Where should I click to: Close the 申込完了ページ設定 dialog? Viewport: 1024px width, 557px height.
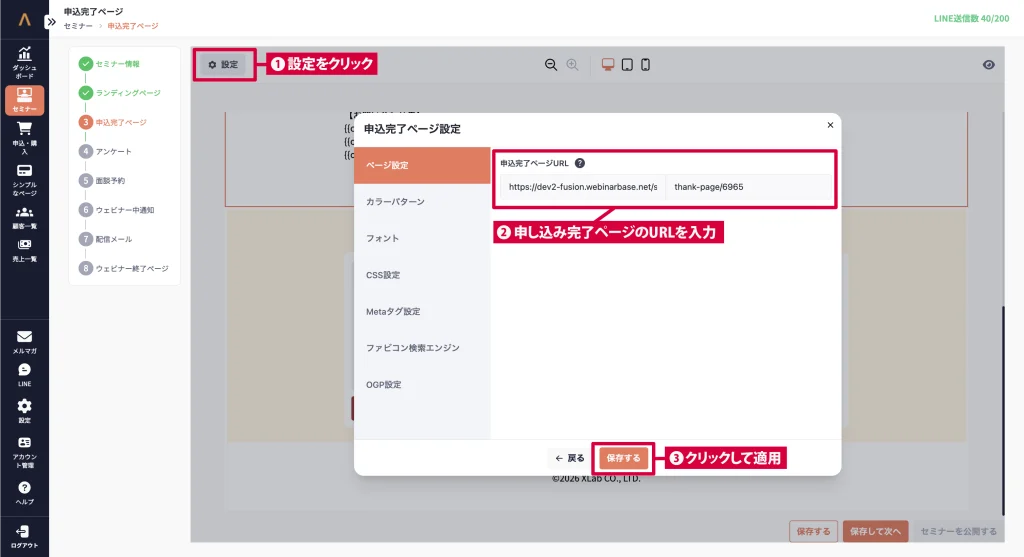830,125
